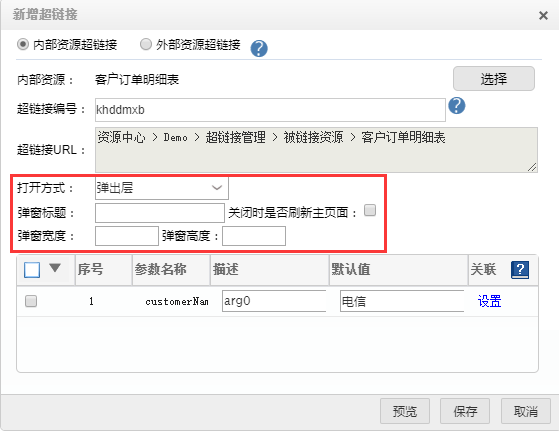Click the 取消 button
559x431 pixels.
tap(525, 411)
